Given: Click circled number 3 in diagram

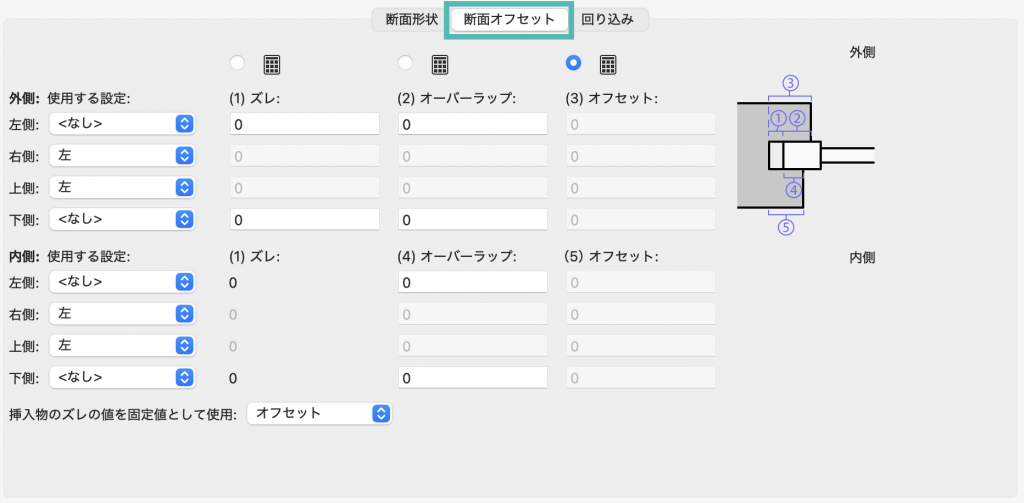Looking at the screenshot, I should click(x=790, y=83).
